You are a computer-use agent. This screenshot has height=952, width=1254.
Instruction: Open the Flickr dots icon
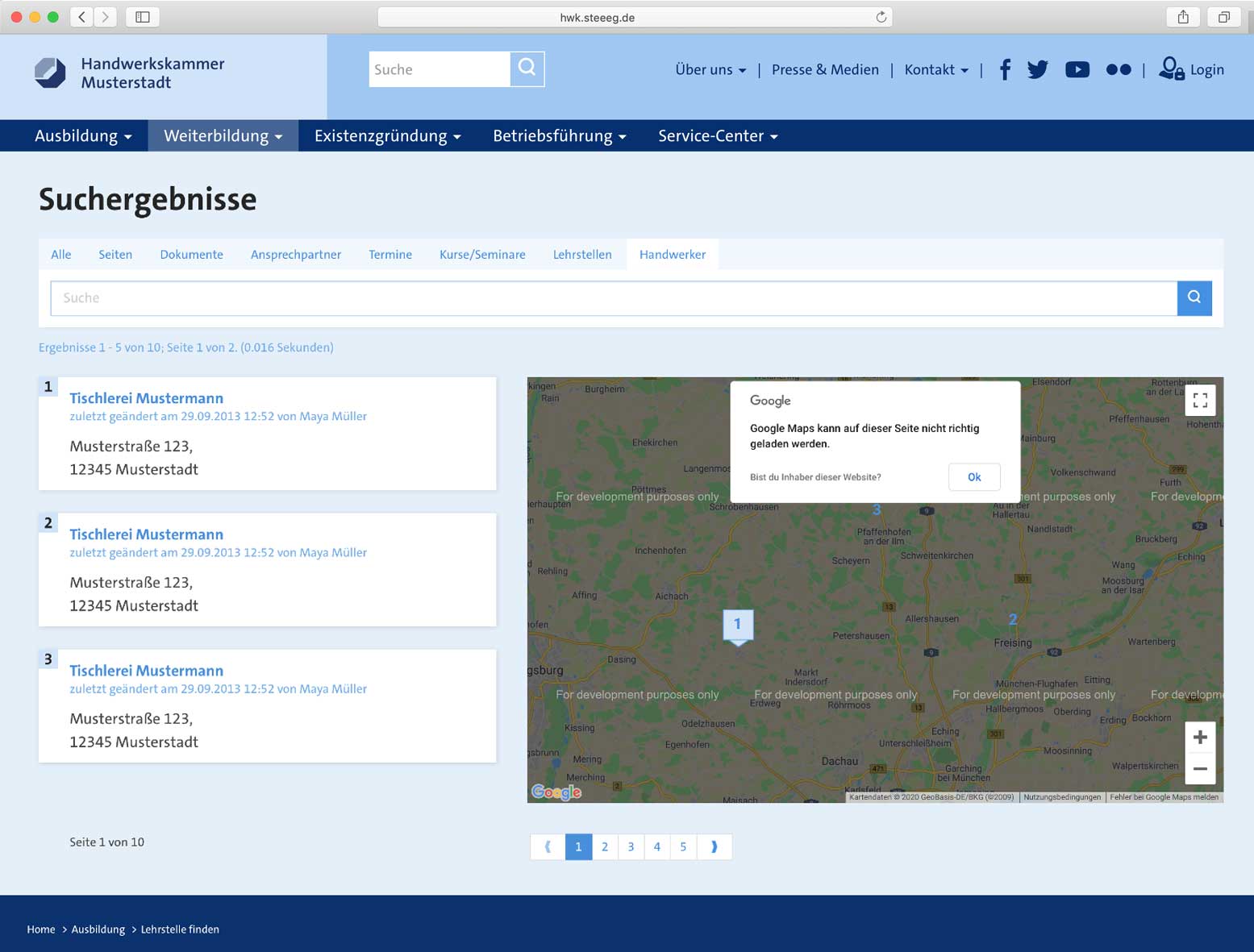[x=1118, y=70]
